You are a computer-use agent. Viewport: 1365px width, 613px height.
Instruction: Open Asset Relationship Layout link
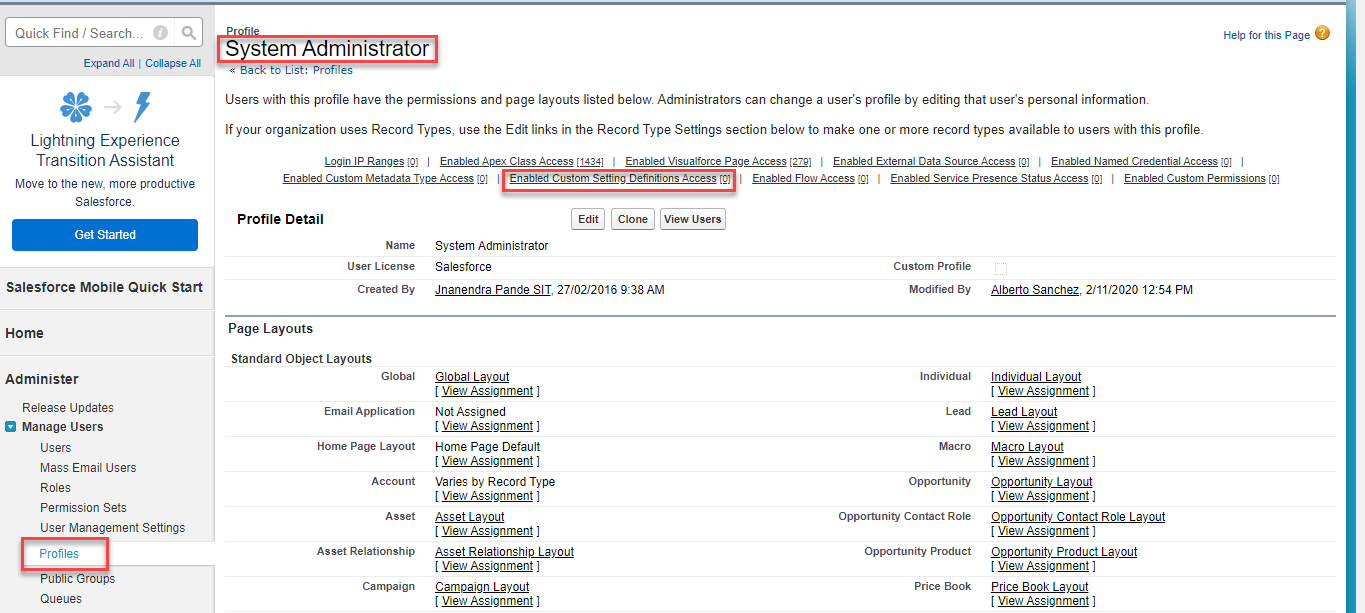click(504, 552)
